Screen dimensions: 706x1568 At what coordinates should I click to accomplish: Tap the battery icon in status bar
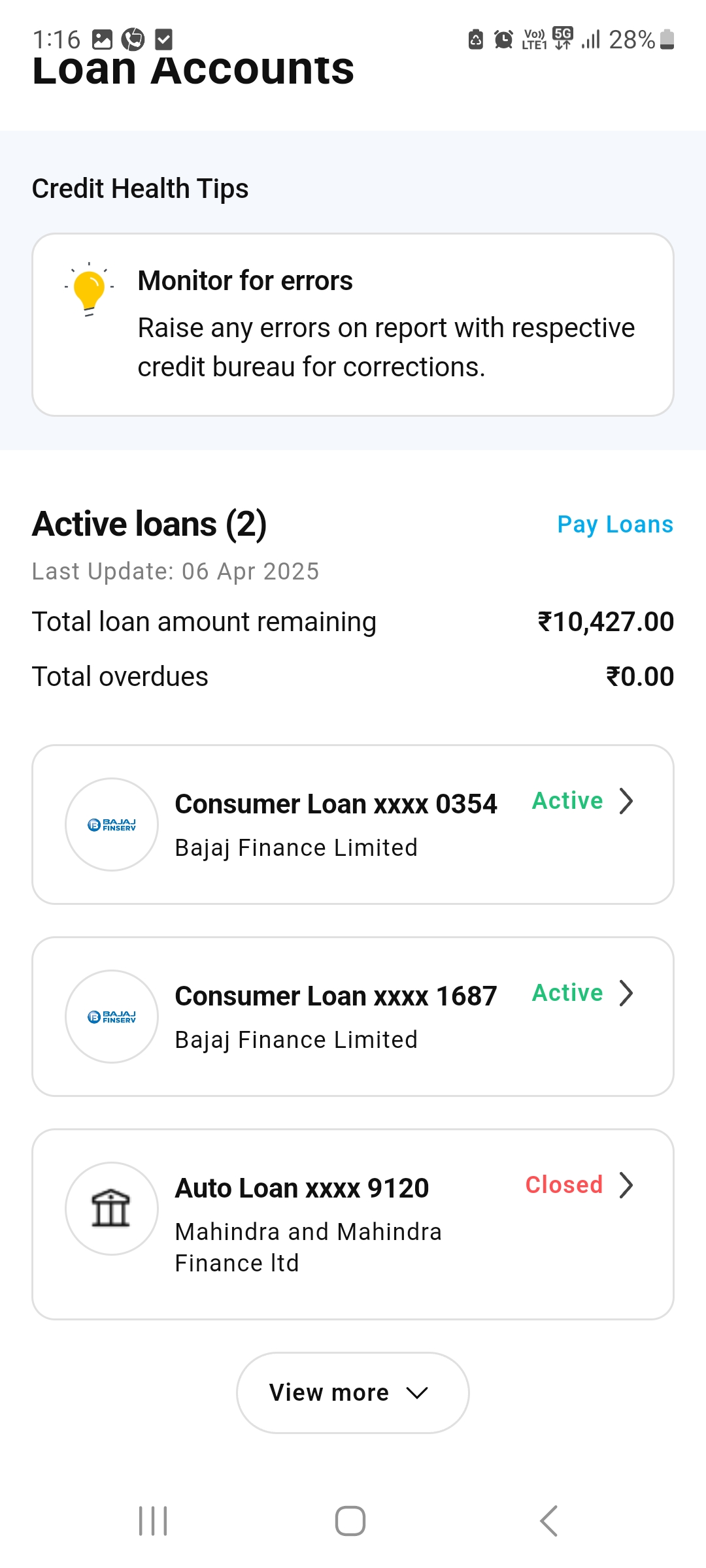coord(667,39)
